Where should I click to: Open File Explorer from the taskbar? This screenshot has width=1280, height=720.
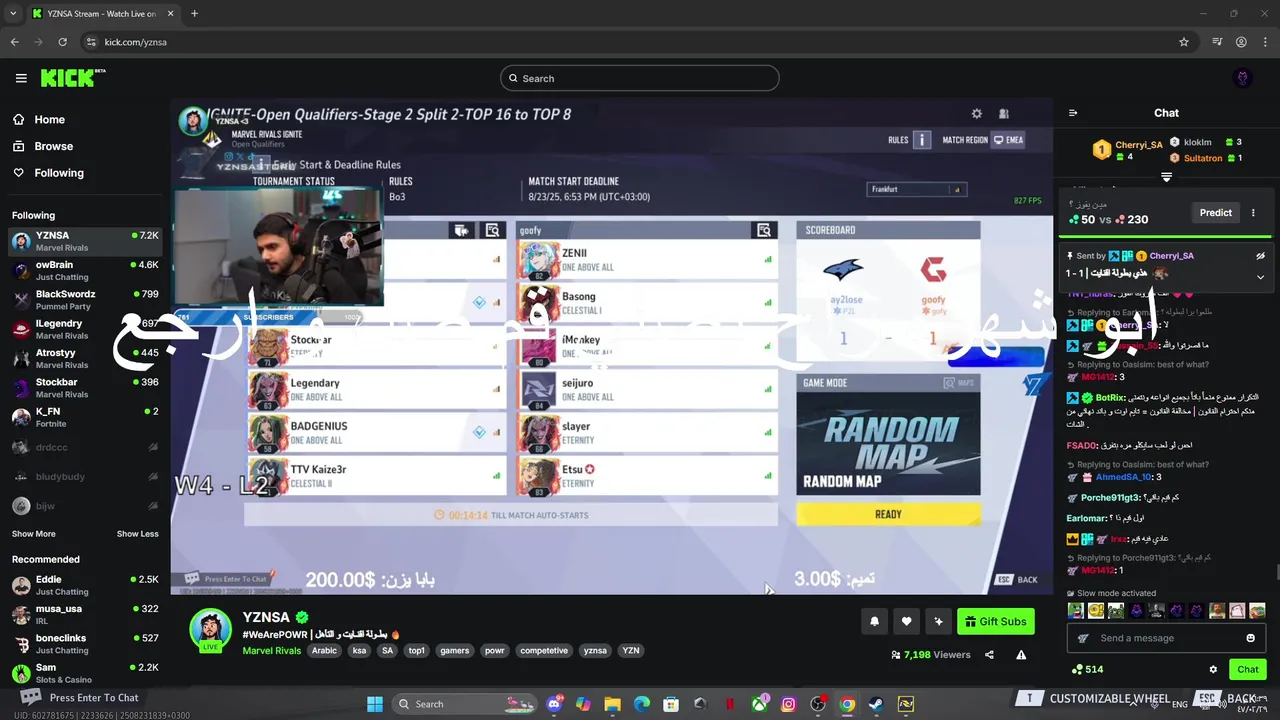pyautogui.click(x=613, y=704)
